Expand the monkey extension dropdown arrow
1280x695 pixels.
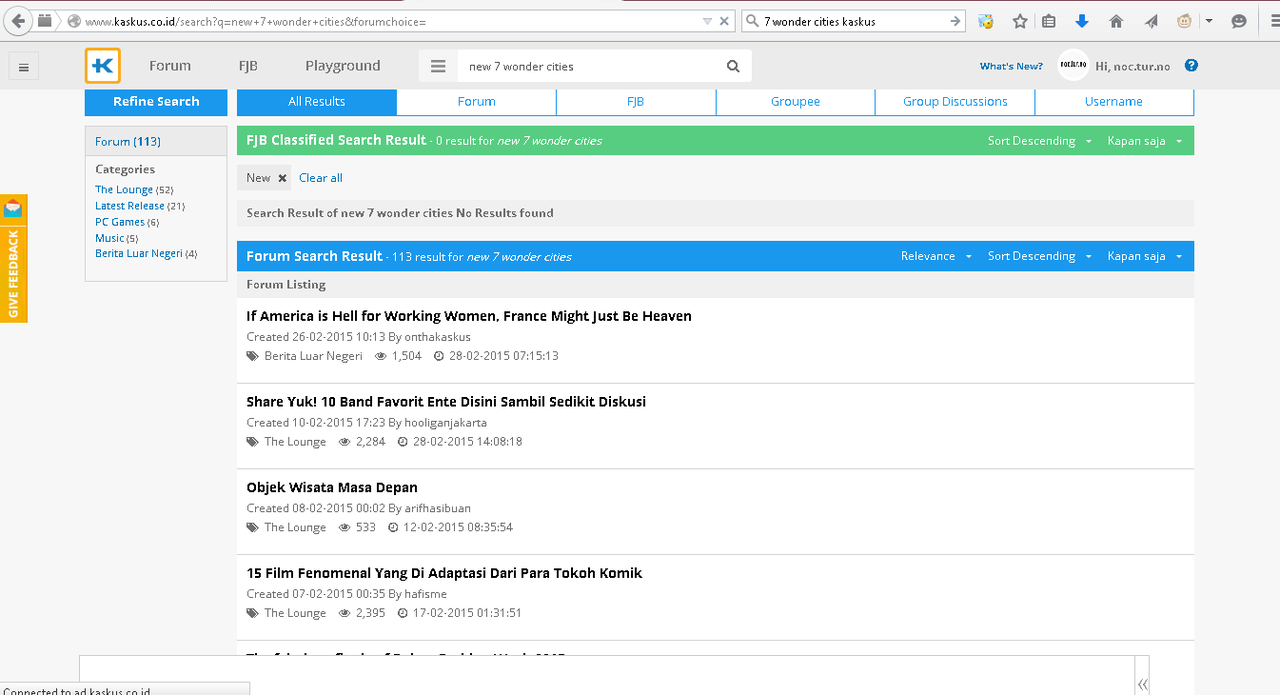(1208, 21)
